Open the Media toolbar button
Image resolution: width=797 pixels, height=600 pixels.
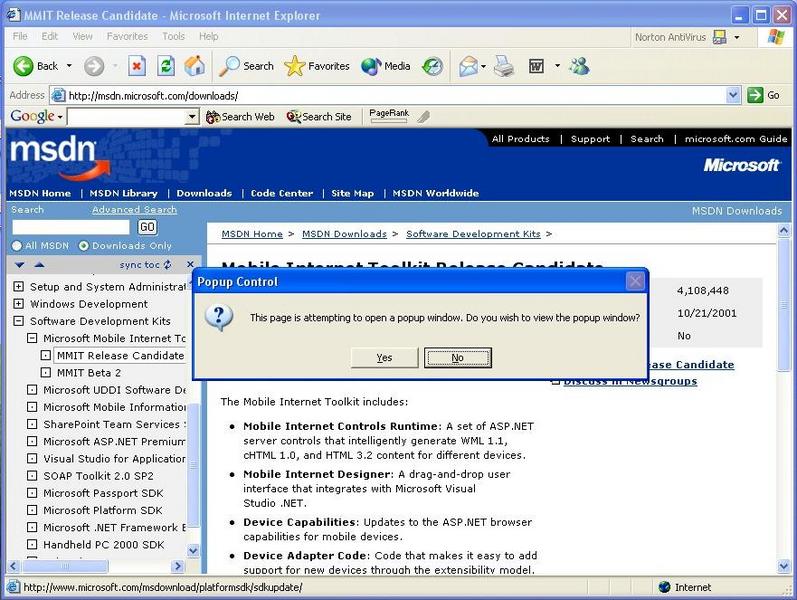[386, 66]
